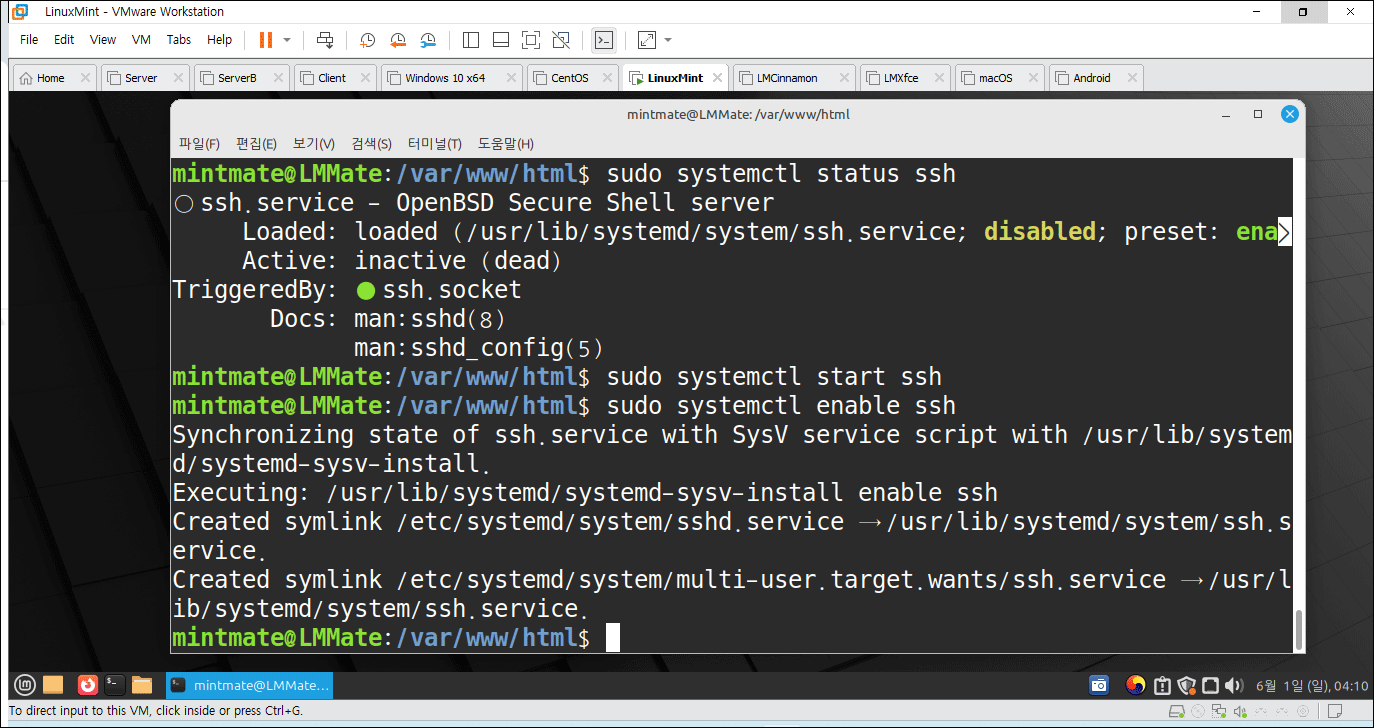Pause the VM with the orange suspend button
This screenshot has width=1374, height=728.
(x=266, y=40)
